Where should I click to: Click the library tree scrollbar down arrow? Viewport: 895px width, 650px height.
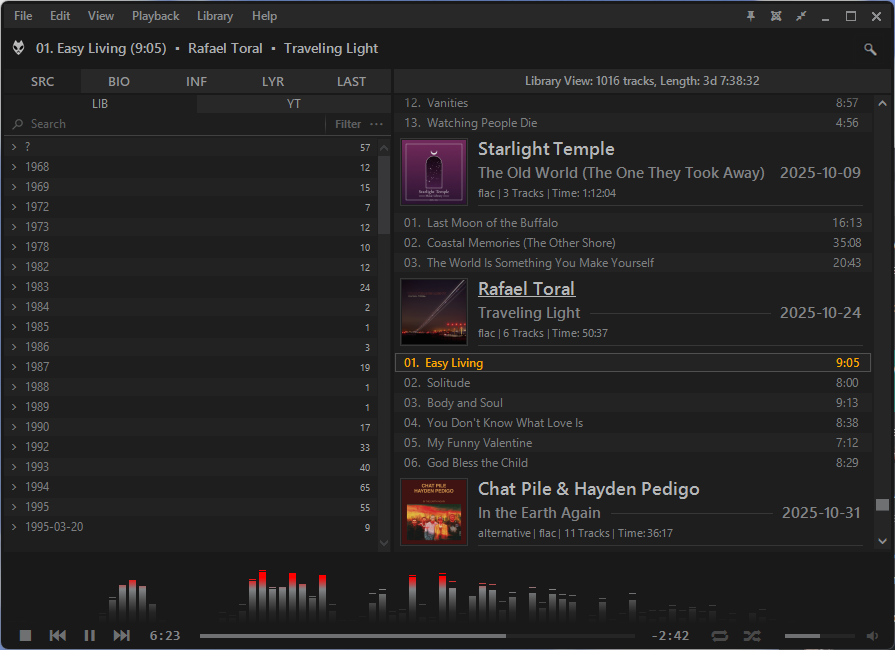coord(384,543)
